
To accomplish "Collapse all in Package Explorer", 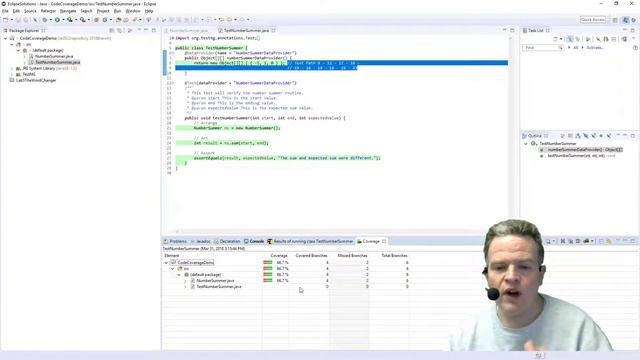I will point(111,31).
